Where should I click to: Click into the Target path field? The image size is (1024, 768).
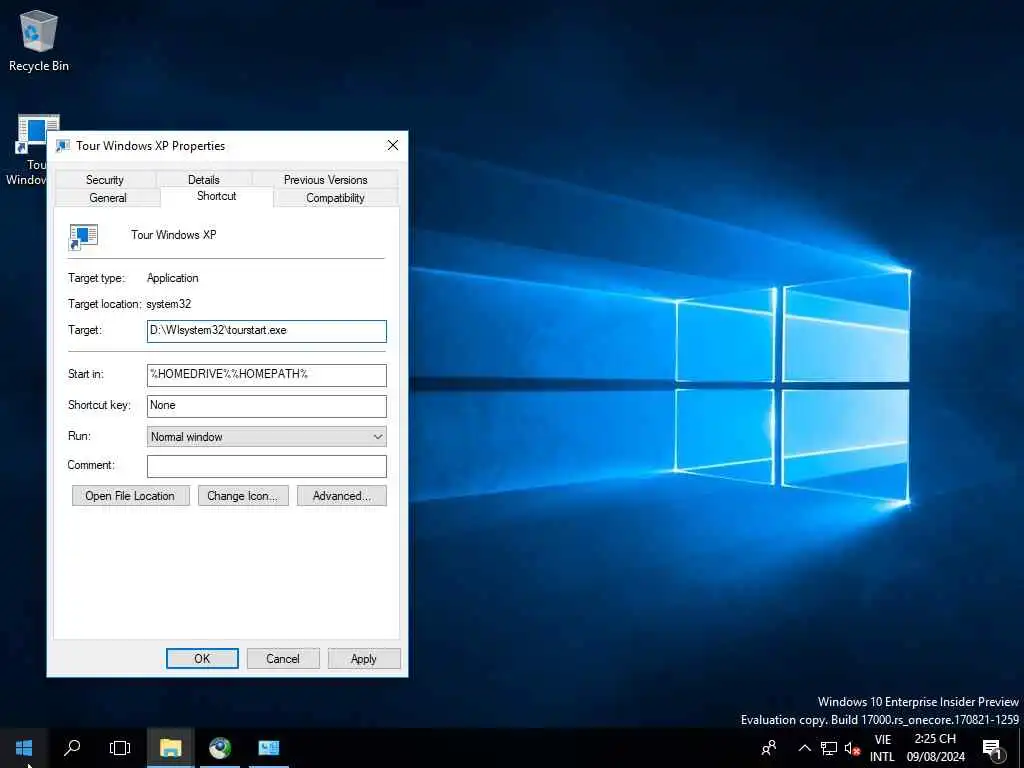click(266, 330)
